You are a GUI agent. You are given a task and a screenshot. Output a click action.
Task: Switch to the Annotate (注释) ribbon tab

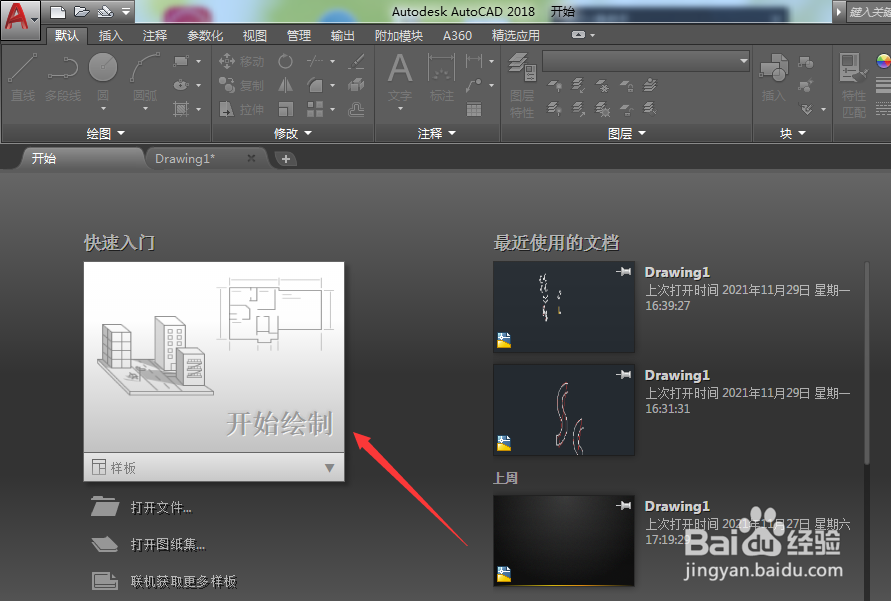(155, 36)
